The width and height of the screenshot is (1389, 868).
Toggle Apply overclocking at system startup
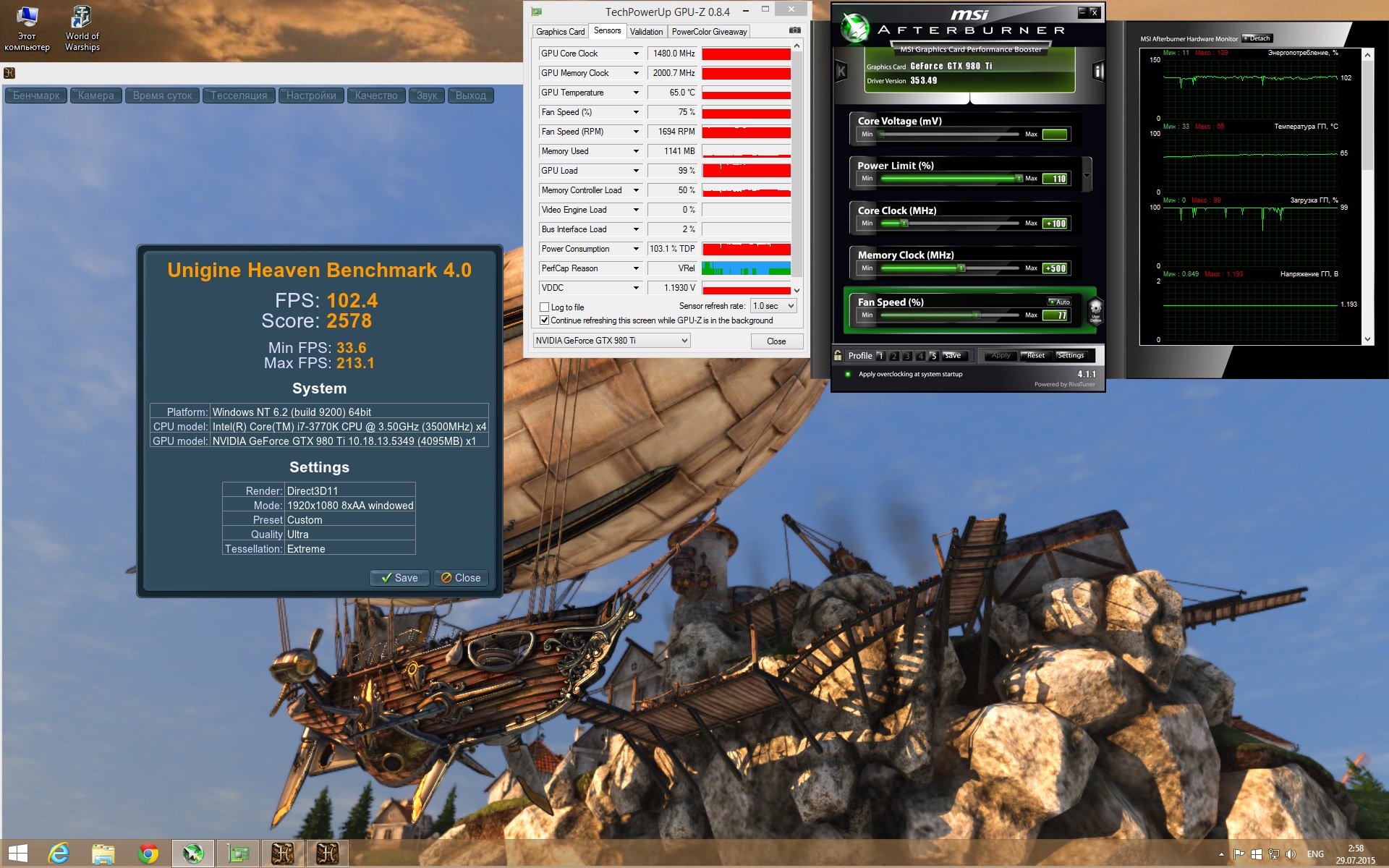[x=848, y=374]
